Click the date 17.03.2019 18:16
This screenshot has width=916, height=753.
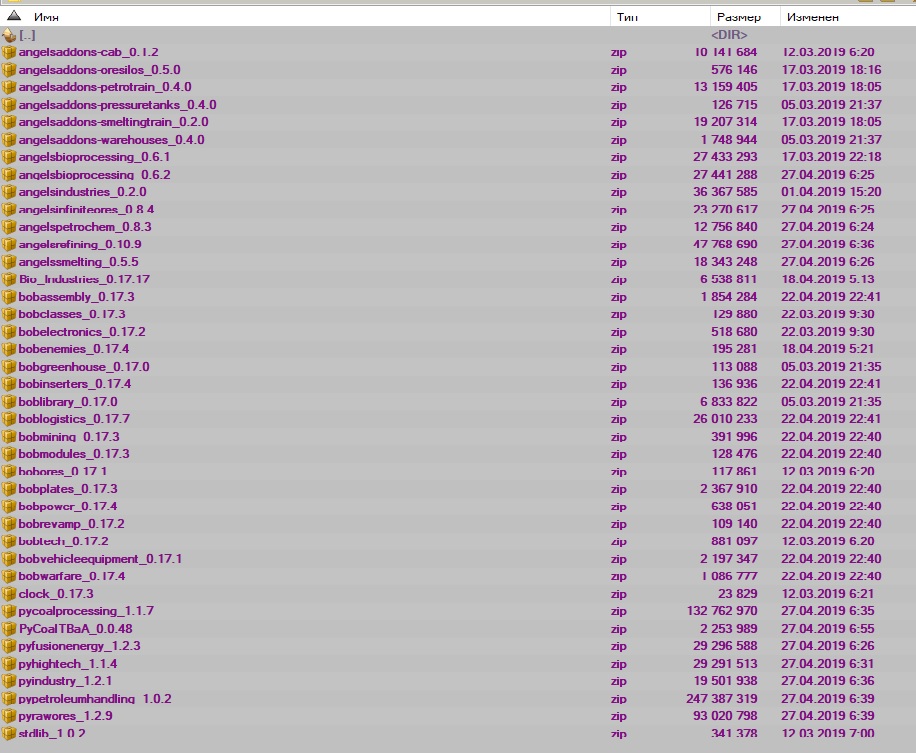(x=831, y=70)
